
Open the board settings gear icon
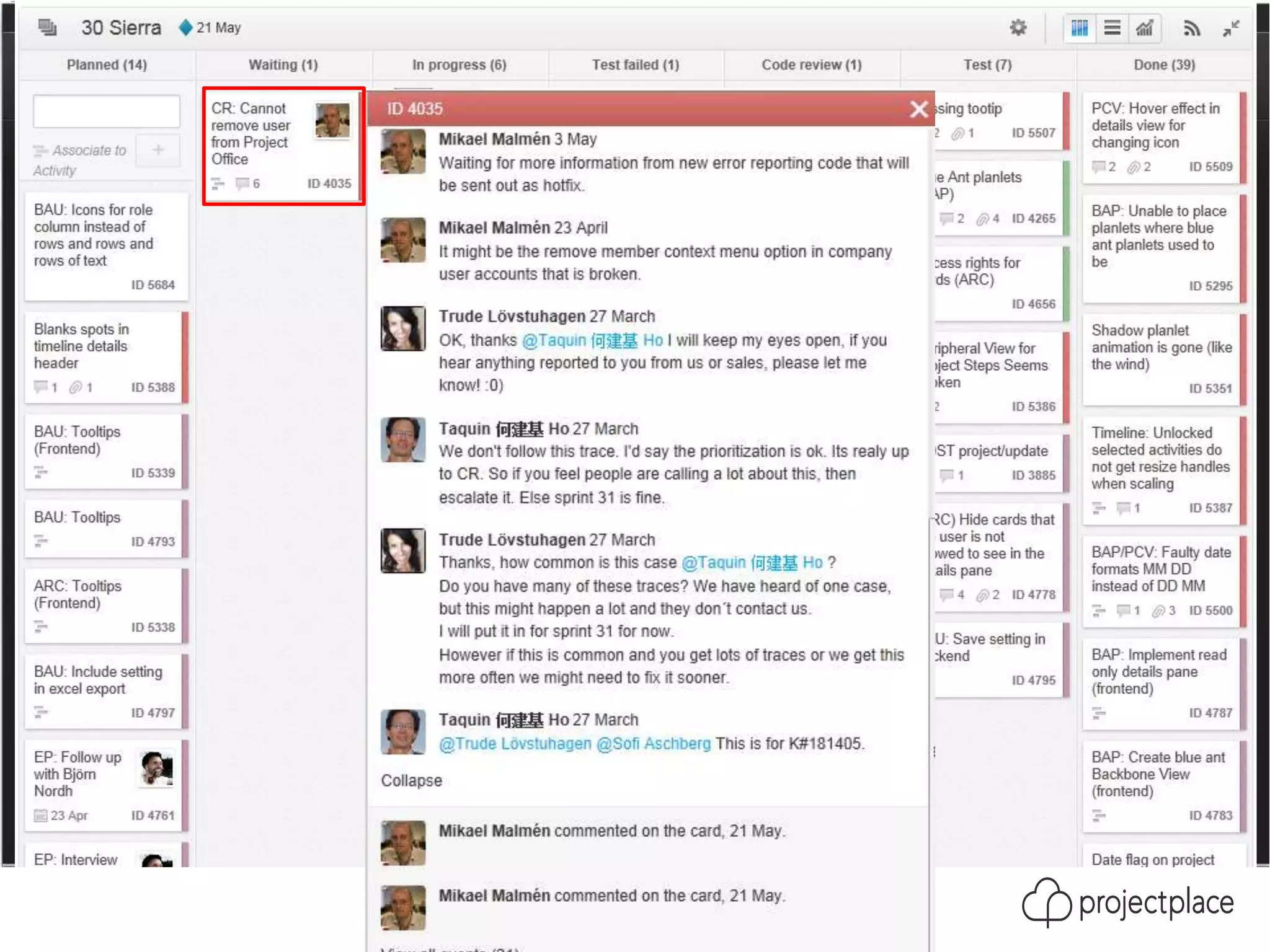pos(1018,27)
